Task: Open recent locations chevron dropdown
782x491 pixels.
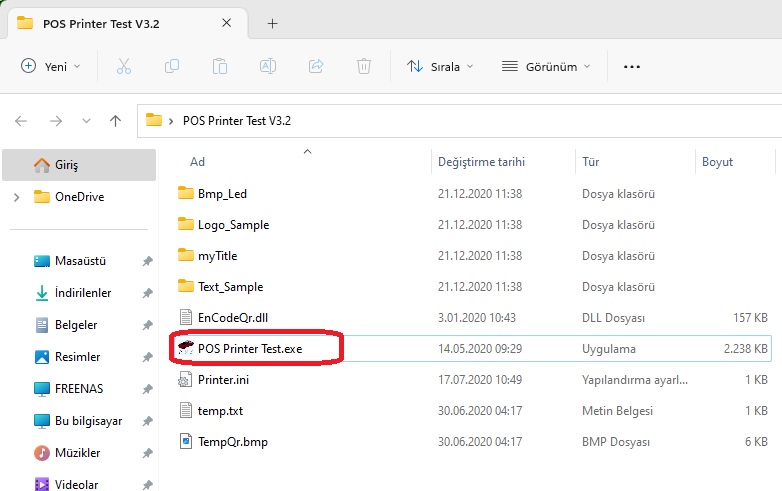Action: 84,121
